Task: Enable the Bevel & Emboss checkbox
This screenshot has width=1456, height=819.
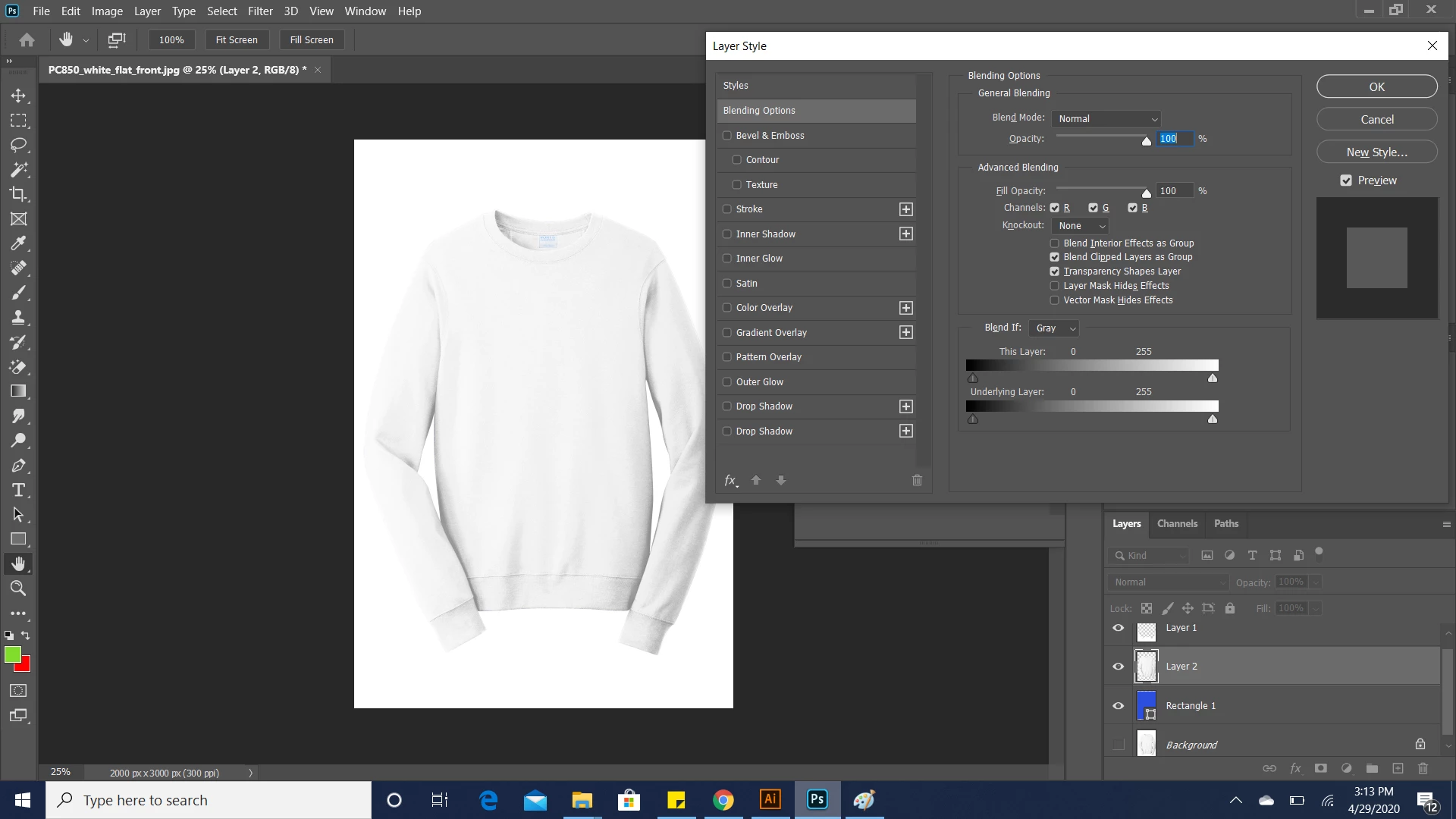Action: coord(727,136)
